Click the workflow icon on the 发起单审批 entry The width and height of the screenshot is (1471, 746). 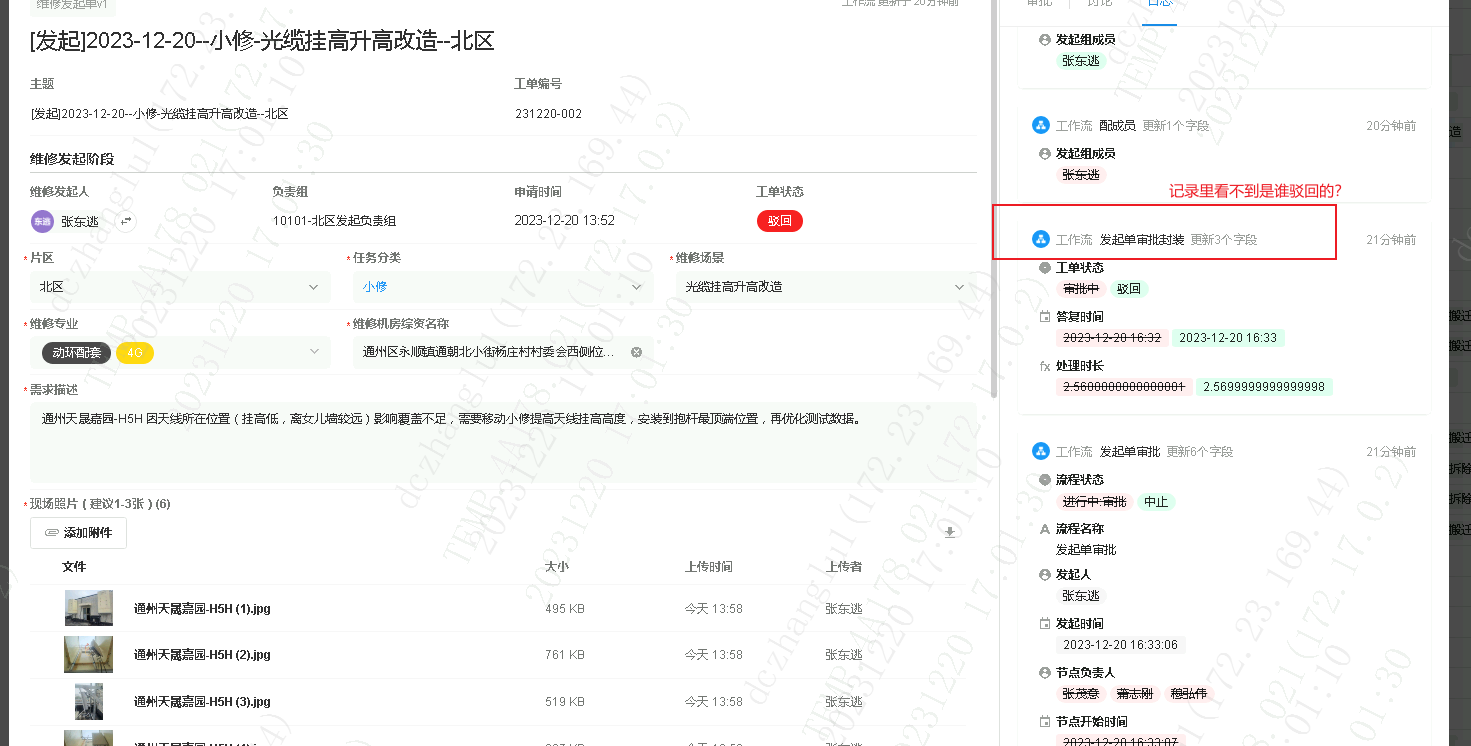point(1040,452)
